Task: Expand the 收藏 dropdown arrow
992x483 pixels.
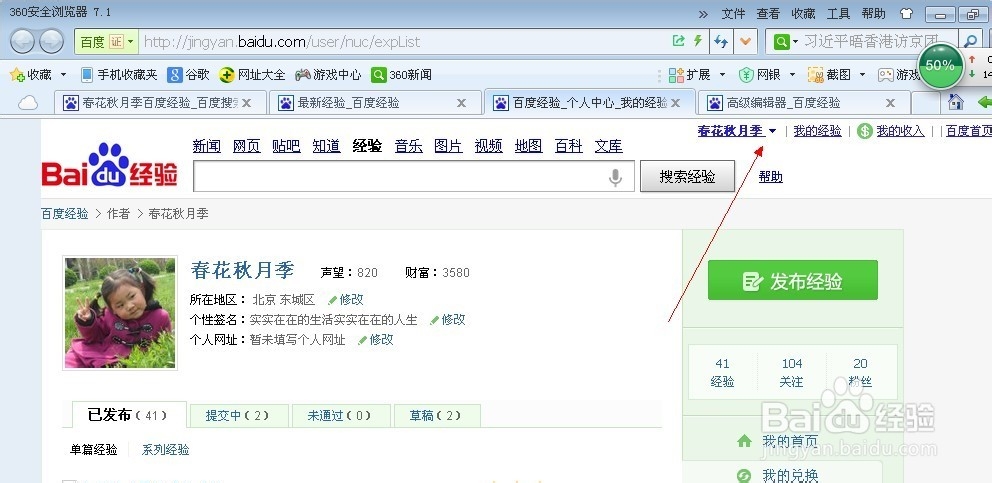Action: pyautogui.click(x=63, y=75)
